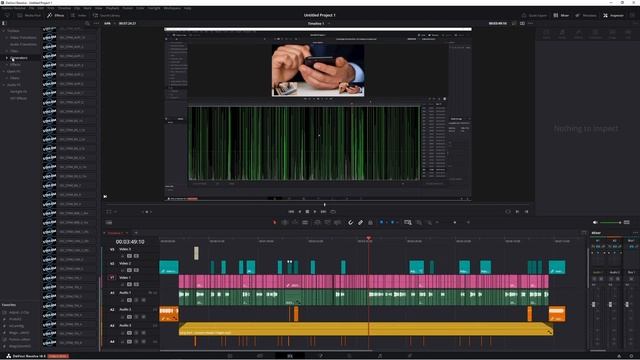The image size is (640, 360).
Task: Collapse the Toolbox tree group
Action: (4, 31)
